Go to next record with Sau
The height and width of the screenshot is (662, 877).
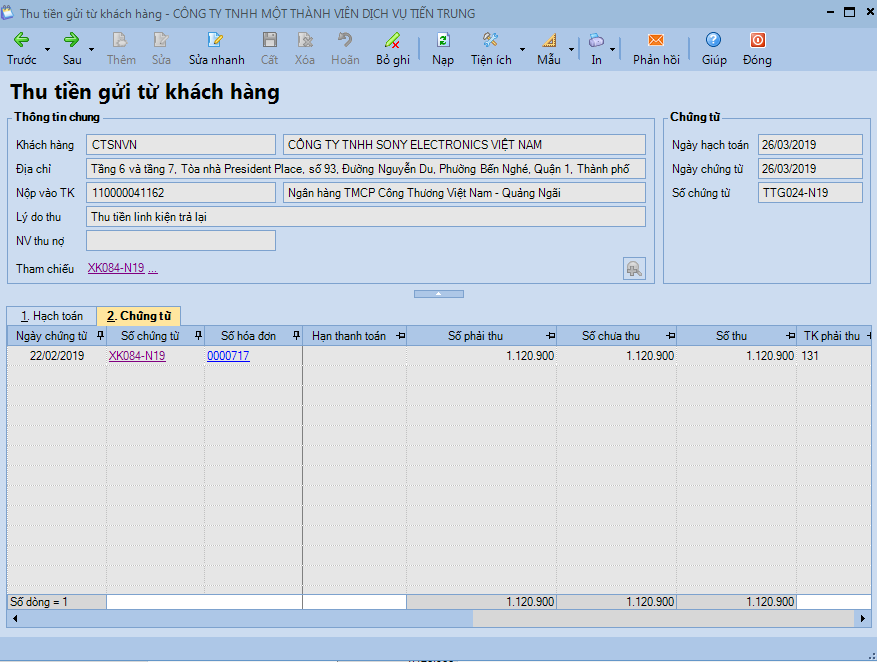tap(72, 48)
